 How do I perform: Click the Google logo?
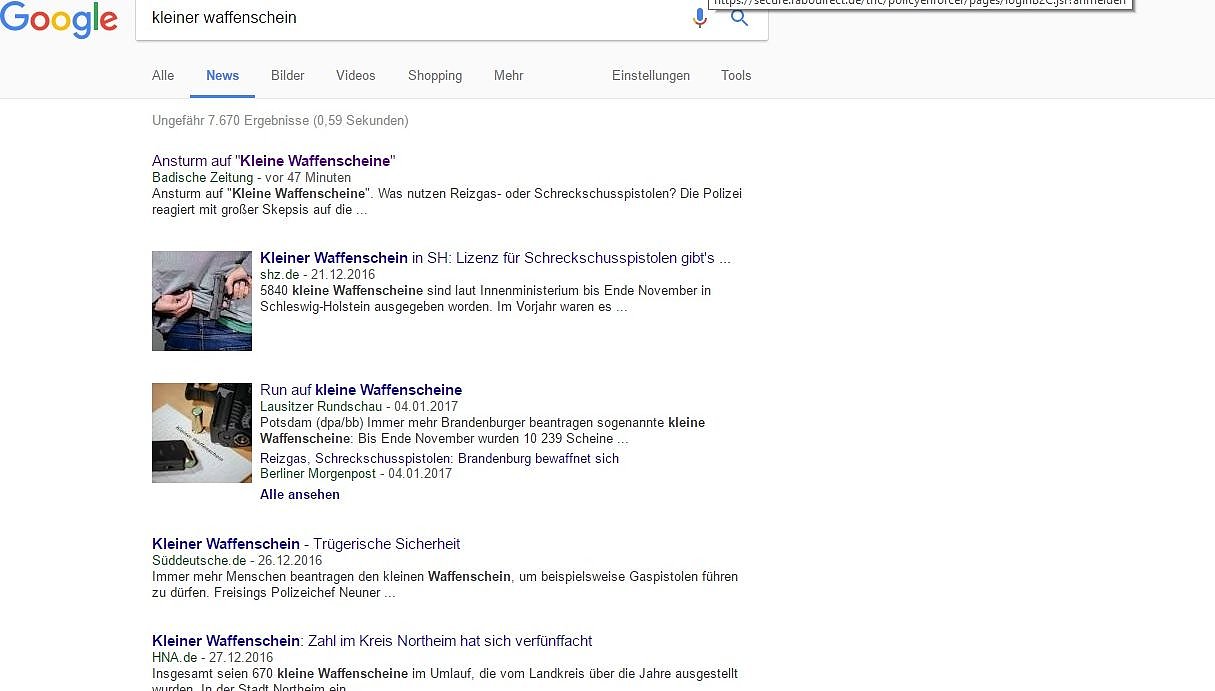[x=59, y=20]
